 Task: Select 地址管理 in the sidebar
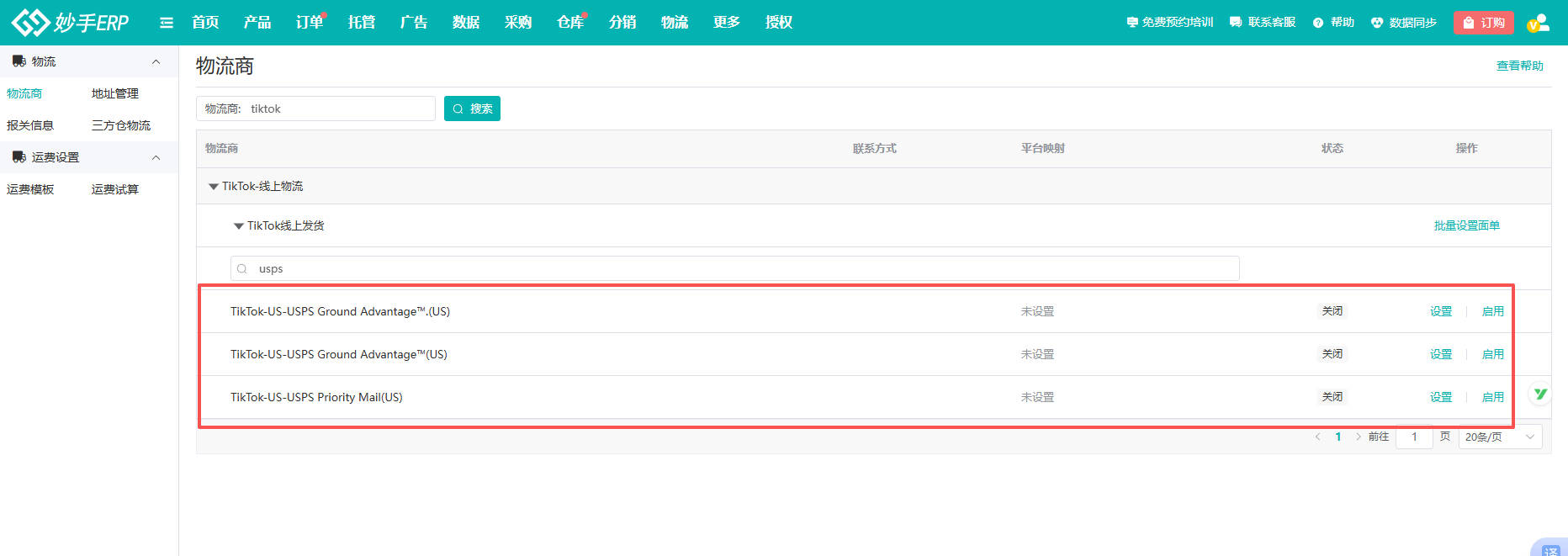[x=114, y=93]
